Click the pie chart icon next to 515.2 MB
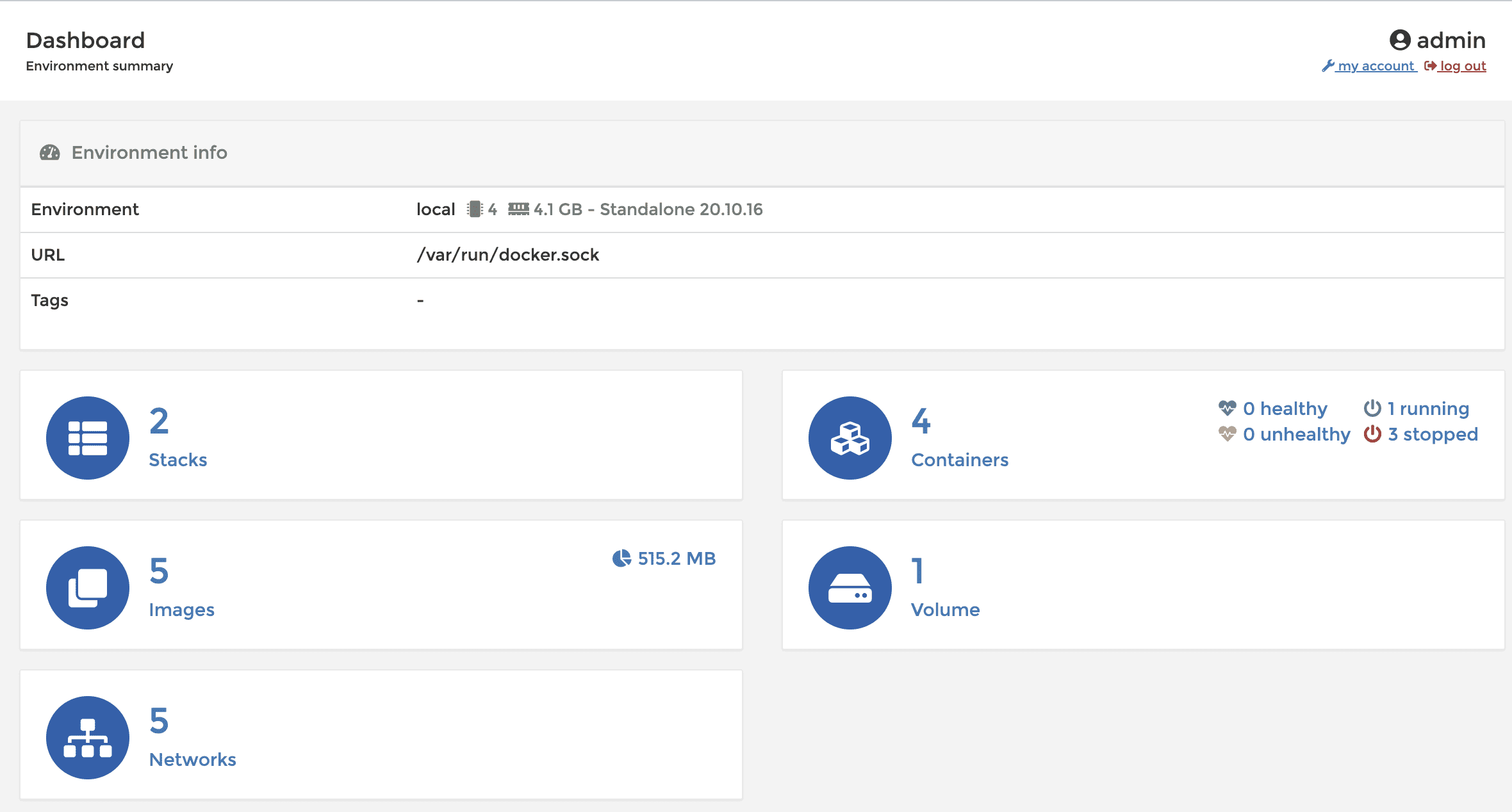This screenshot has width=1512, height=812. tap(620, 558)
